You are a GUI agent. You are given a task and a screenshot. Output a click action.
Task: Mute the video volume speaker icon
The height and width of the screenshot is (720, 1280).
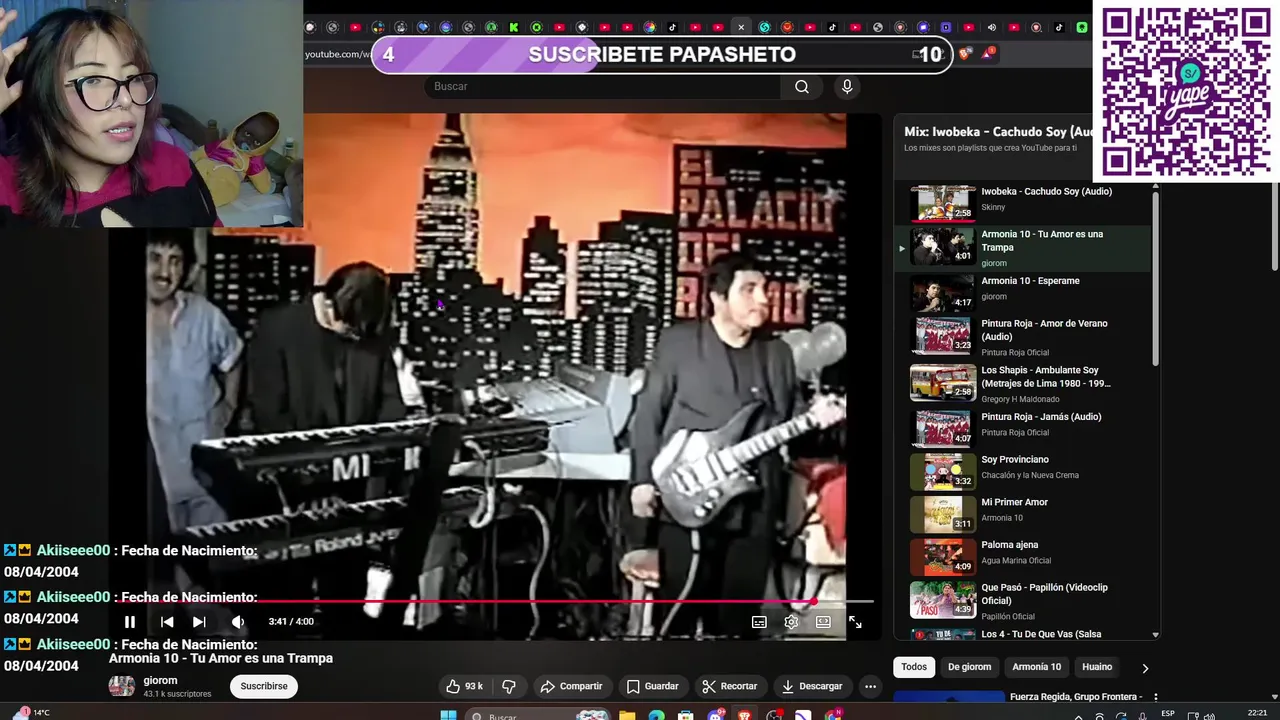pyautogui.click(x=238, y=622)
